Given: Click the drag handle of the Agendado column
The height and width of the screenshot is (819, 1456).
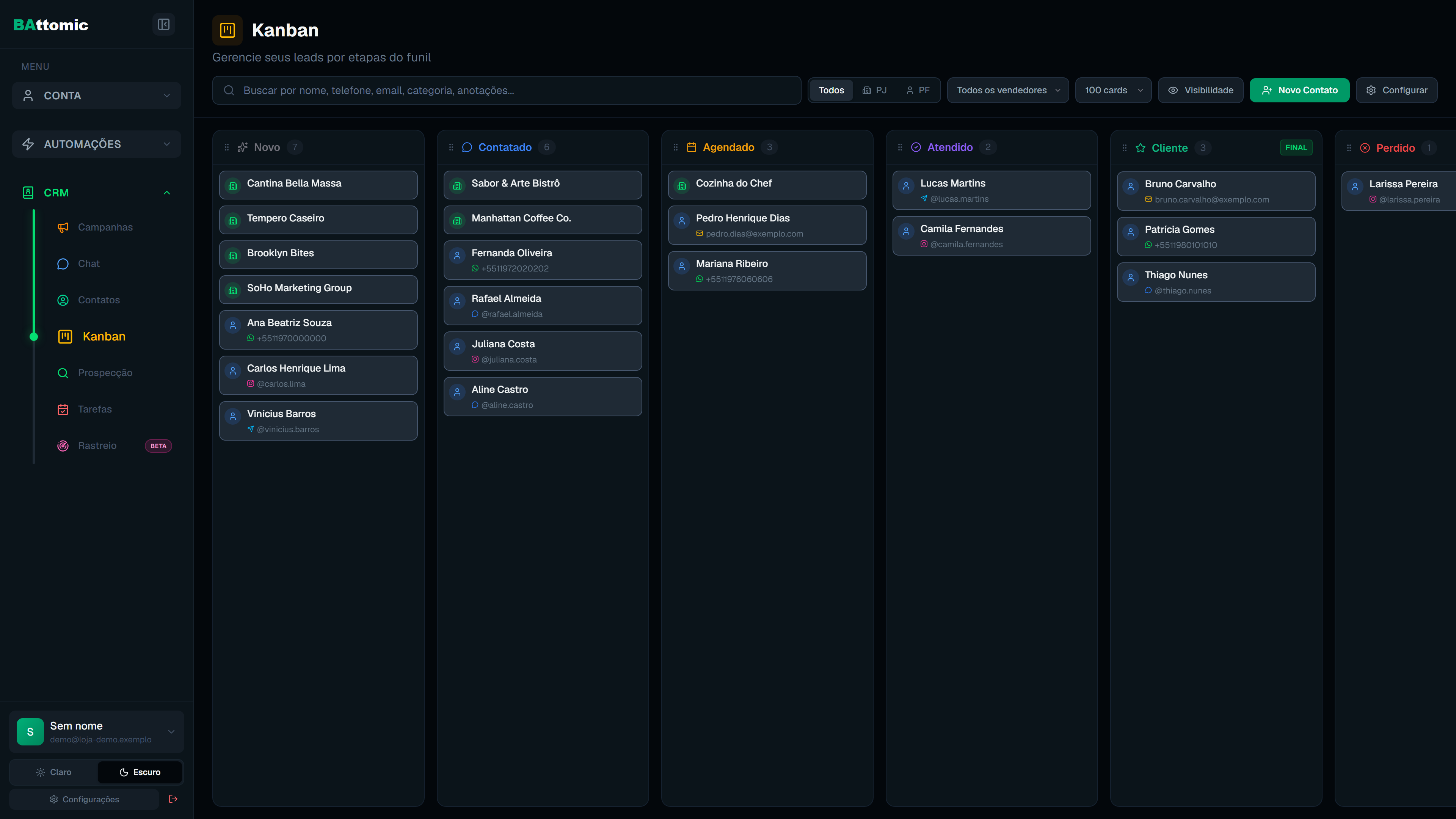Looking at the screenshot, I should pos(675,147).
